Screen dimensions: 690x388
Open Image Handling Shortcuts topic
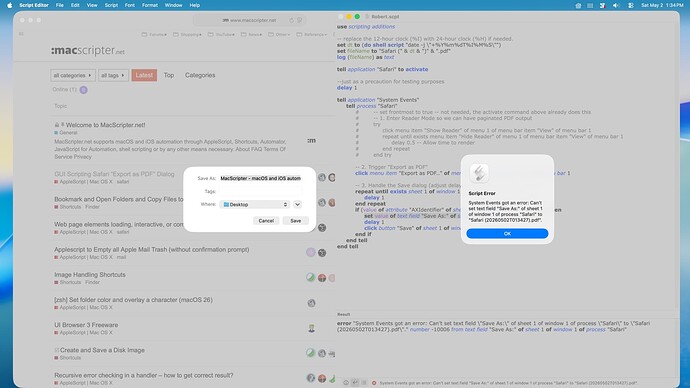pos(90,275)
